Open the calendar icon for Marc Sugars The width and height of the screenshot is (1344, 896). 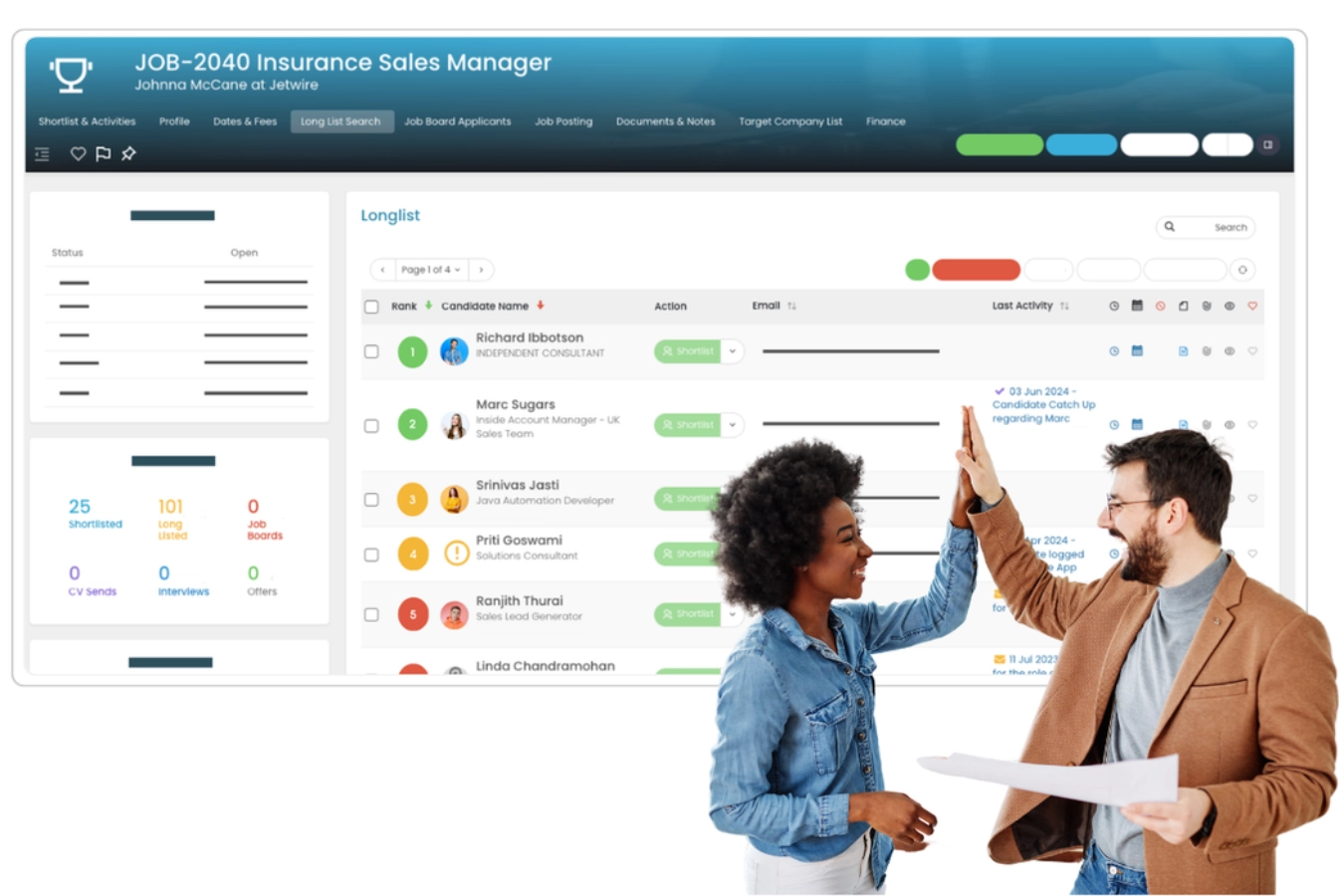click(x=1137, y=424)
